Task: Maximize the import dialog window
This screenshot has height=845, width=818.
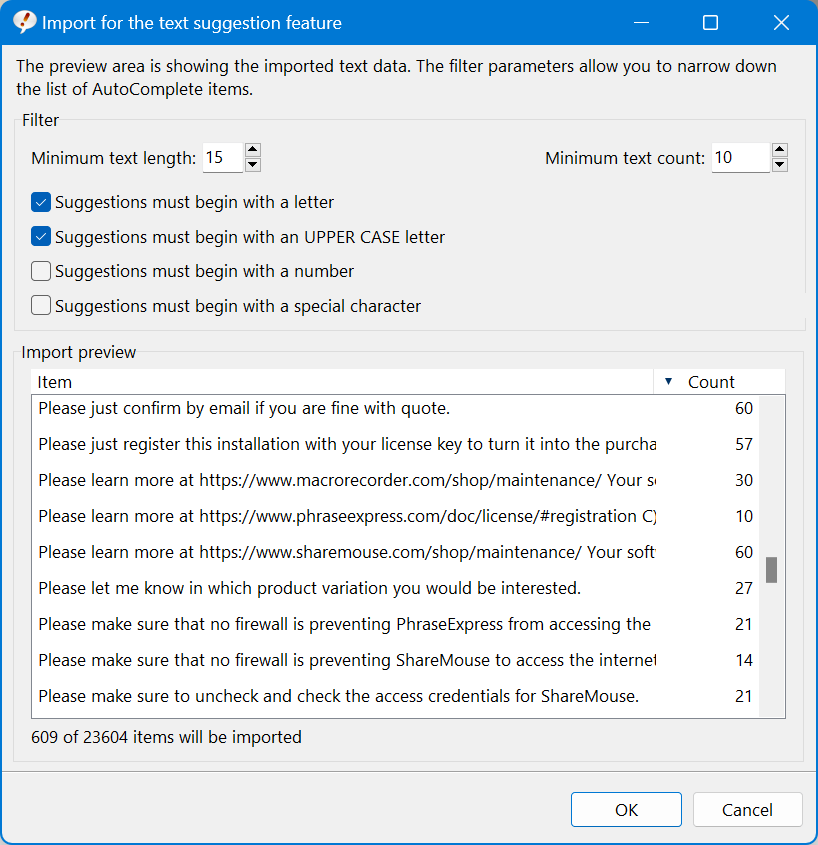Action: coord(710,23)
